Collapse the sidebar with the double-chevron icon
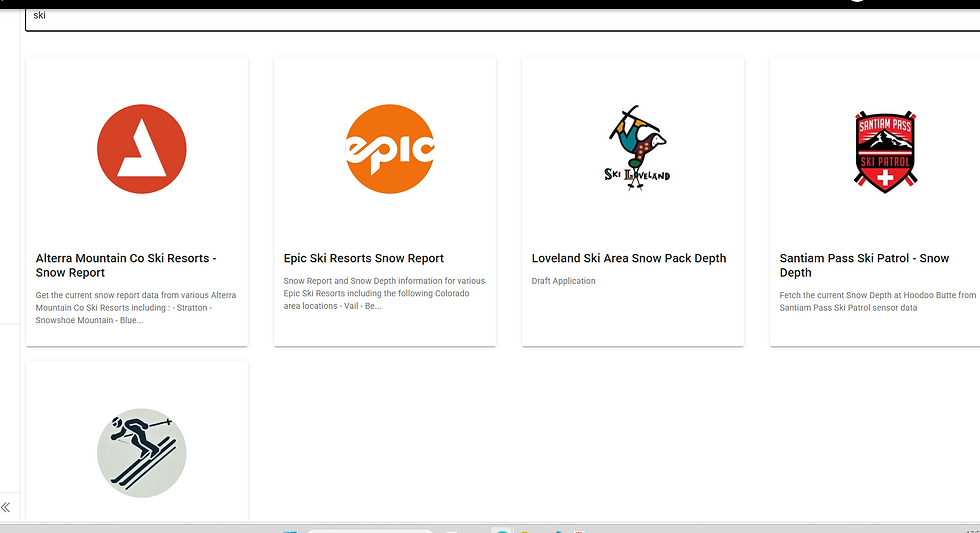 [x=6, y=507]
